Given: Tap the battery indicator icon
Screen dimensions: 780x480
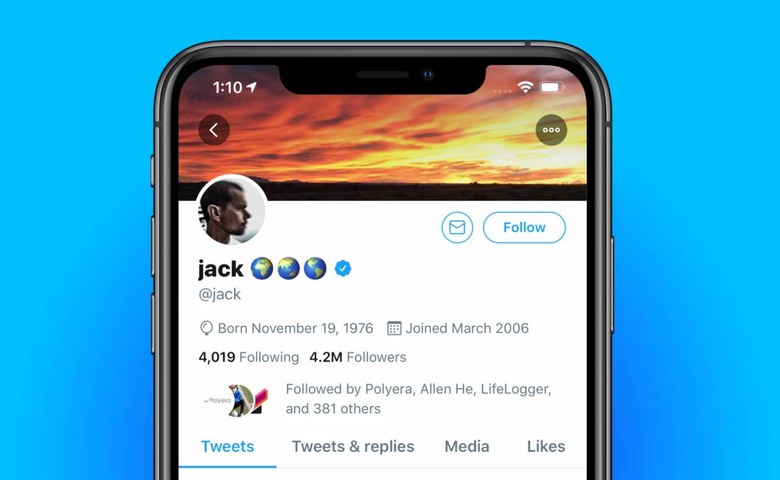Looking at the screenshot, I should (x=552, y=88).
